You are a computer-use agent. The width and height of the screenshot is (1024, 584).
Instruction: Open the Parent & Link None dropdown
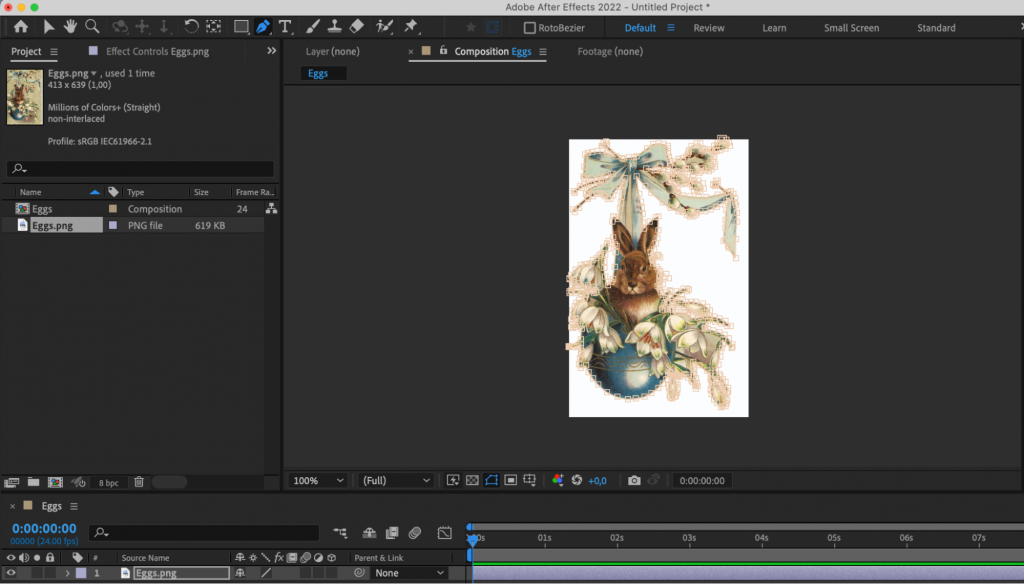[x=410, y=572]
